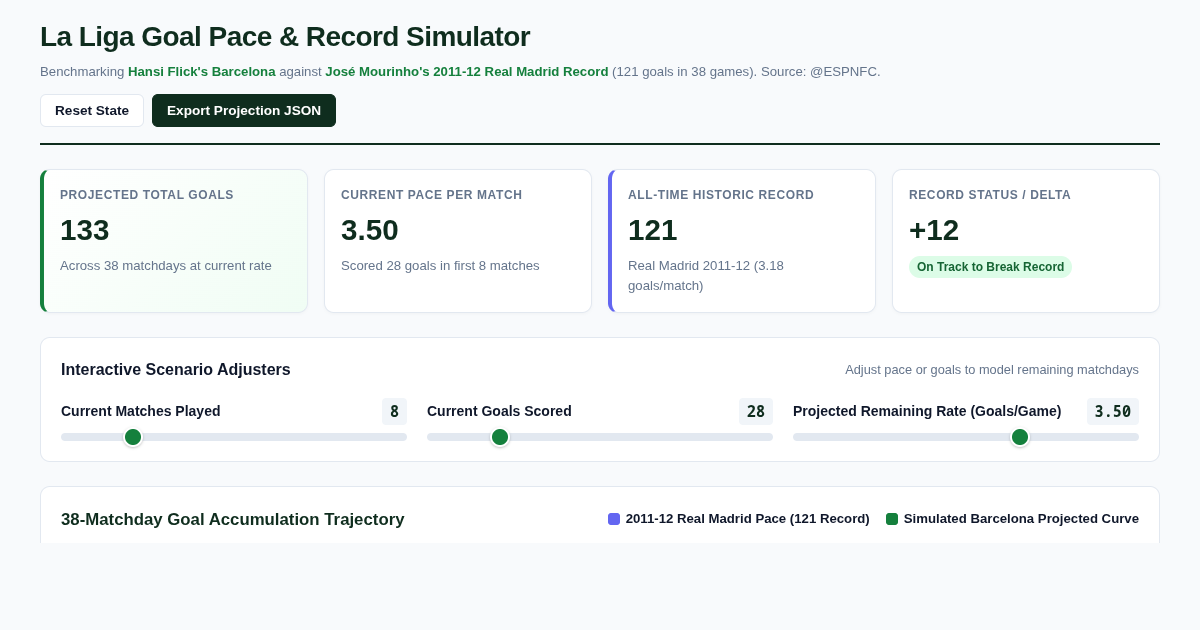Click the Projected Remaining Rate (Goals/Game) label
Image resolution: width=1200 pixels, height=630 pixels.
pyautogui.click(x=927, y=411)
